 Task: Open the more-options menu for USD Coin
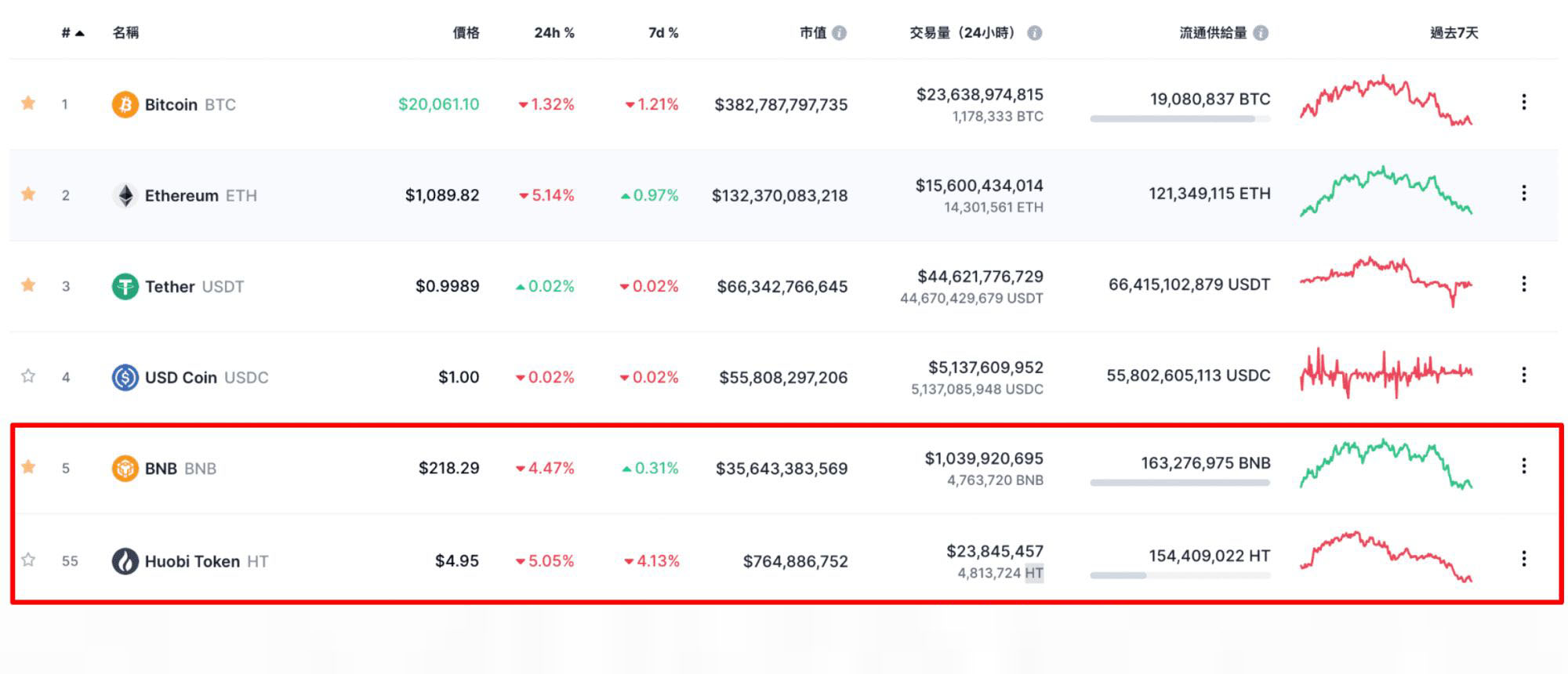(x=1523, y=375)
